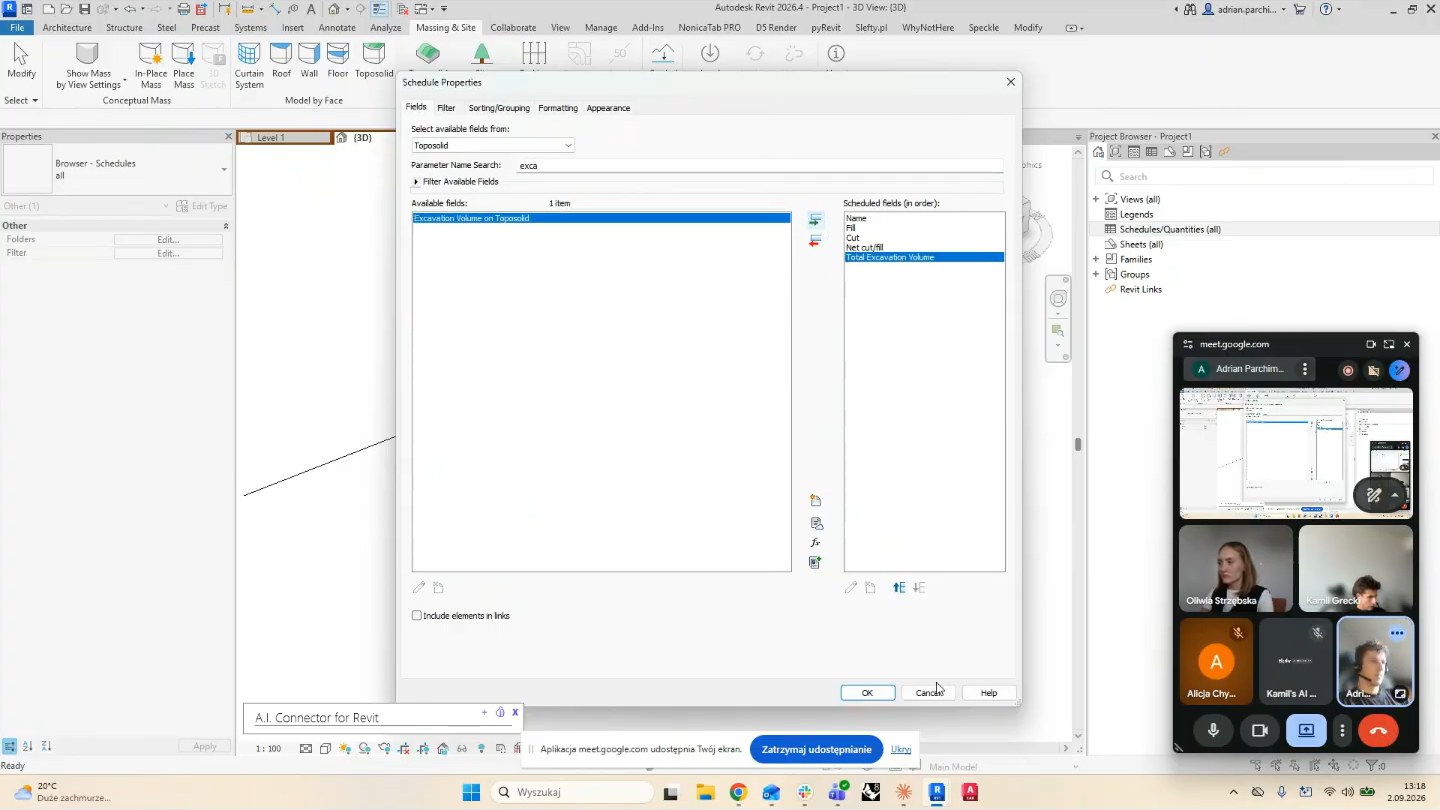The height and width of the screenshot is (810, 1440).
Task: Click Cancel in Schedule Properties
Action: [928, 693]
